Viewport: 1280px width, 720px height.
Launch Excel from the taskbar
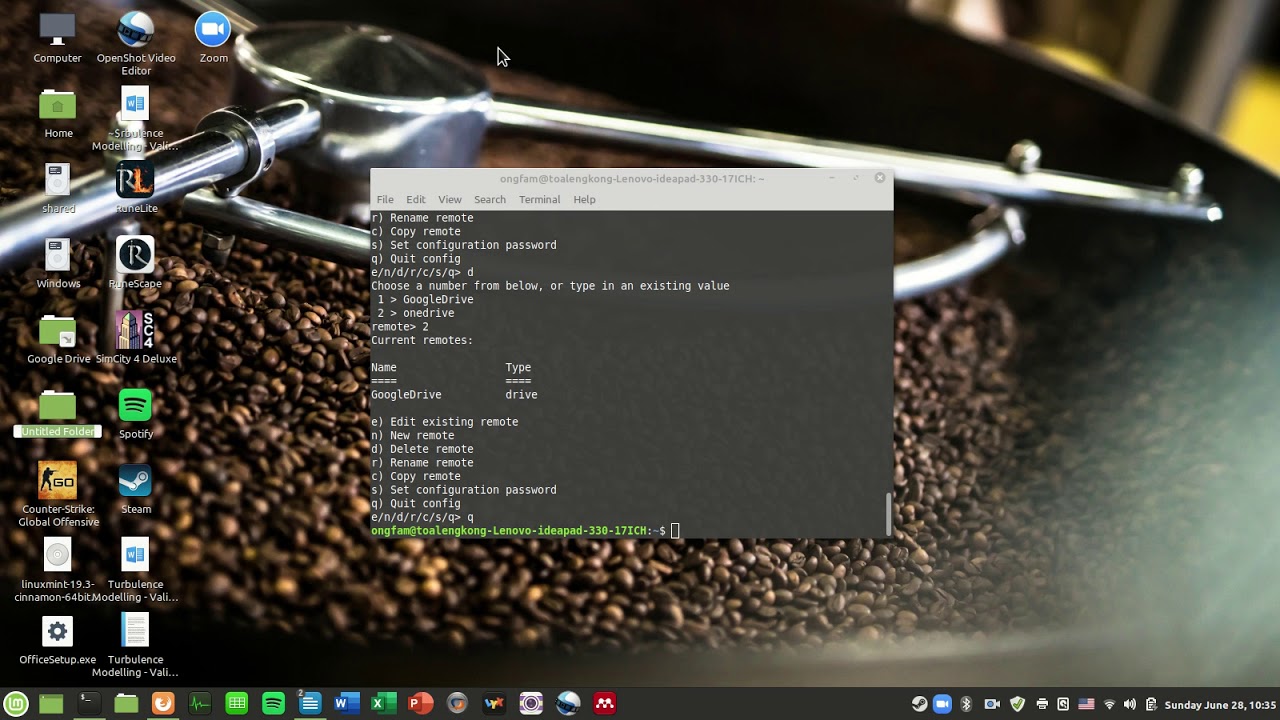click(x=383, y=704)
